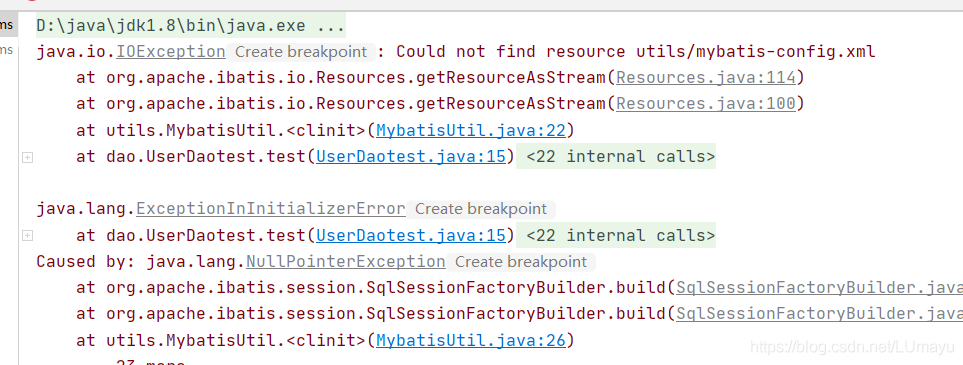Create breakpoint for NullPointerException
The width and height of the screenshot is (963, 365).
521,262
